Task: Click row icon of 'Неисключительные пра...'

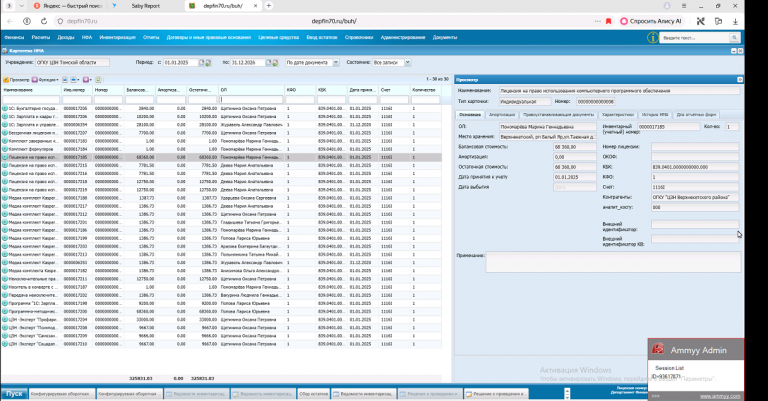Action: (x=5, y=279)
